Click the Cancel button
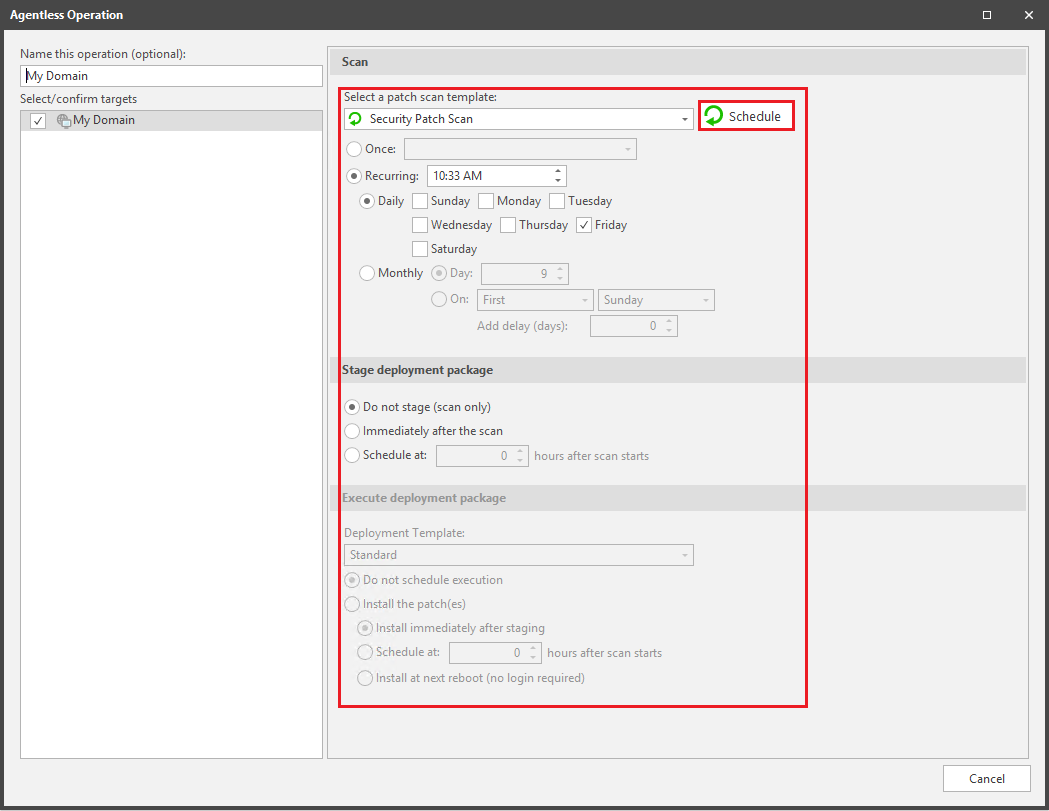This screenshot has width=1049, height=811. coord(986,778)
